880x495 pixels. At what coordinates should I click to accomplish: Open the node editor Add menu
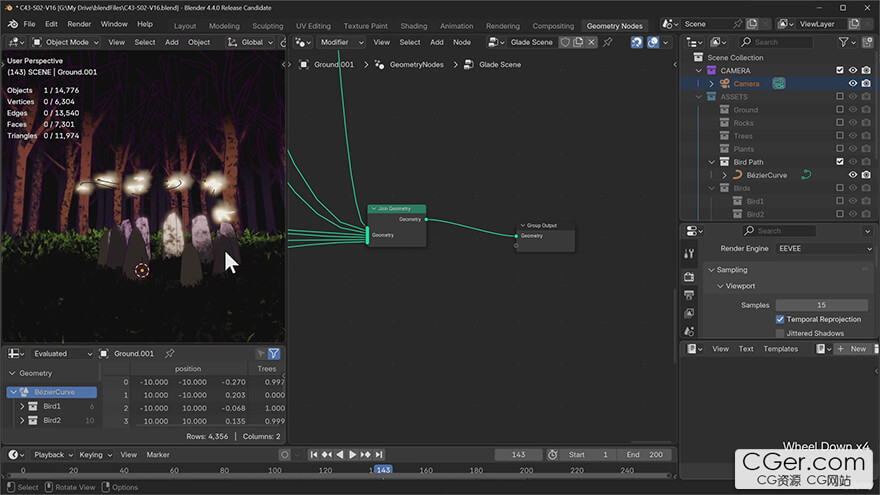pos(437,42)
